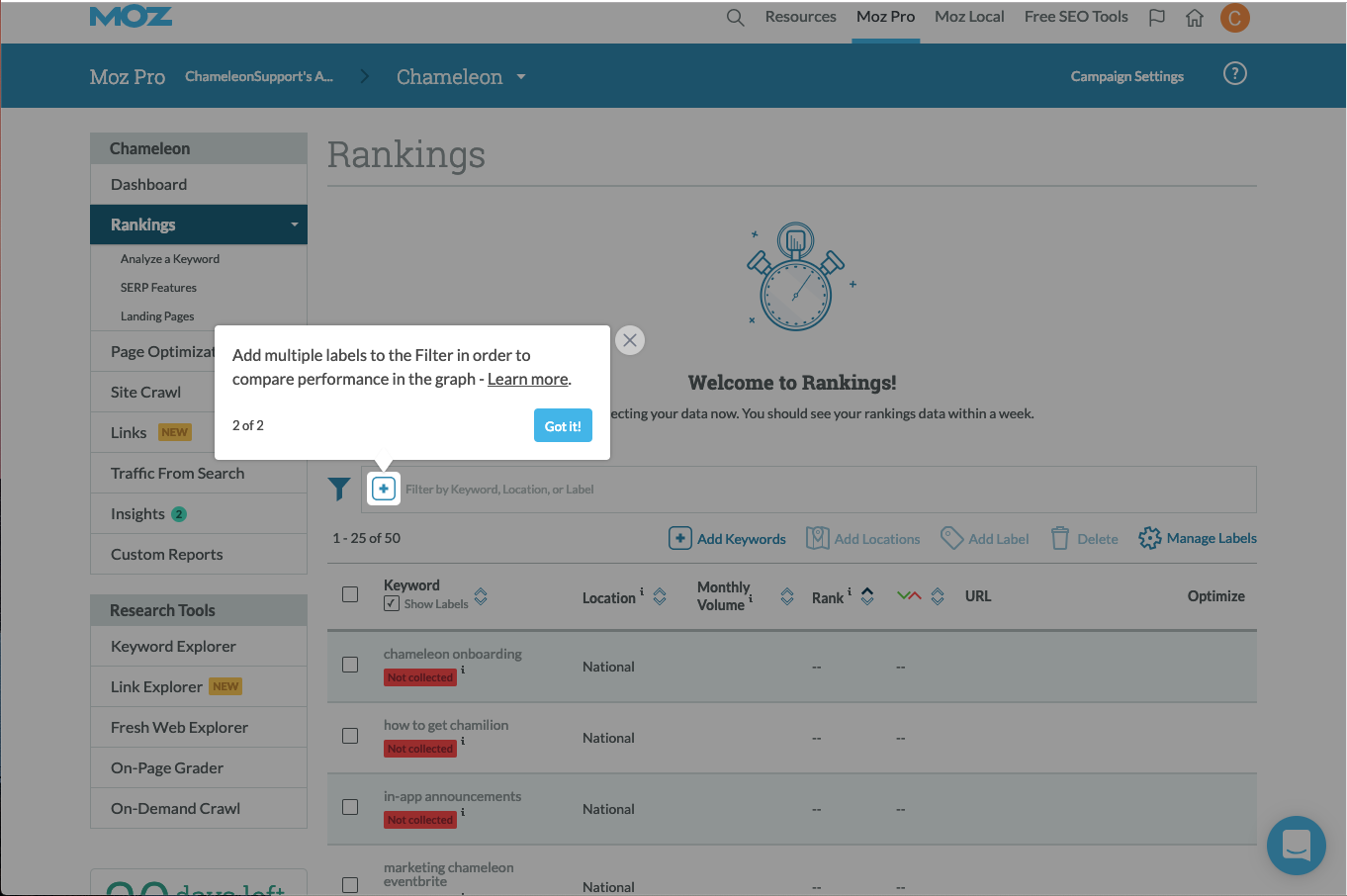Go to the home icon

[1195, 18]
